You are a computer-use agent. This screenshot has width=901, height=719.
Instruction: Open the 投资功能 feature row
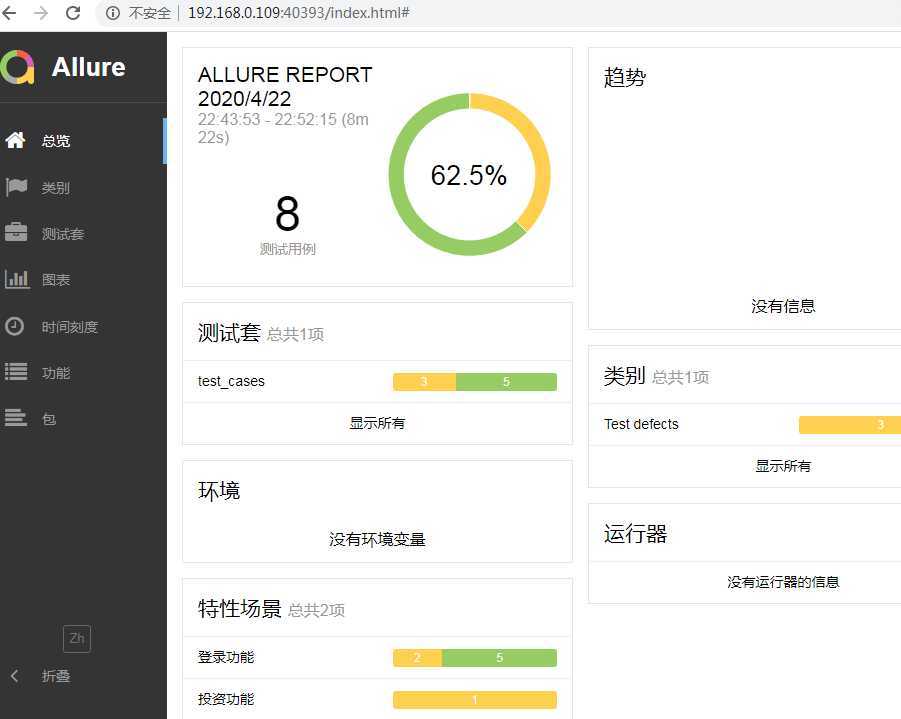click(378, 699)
